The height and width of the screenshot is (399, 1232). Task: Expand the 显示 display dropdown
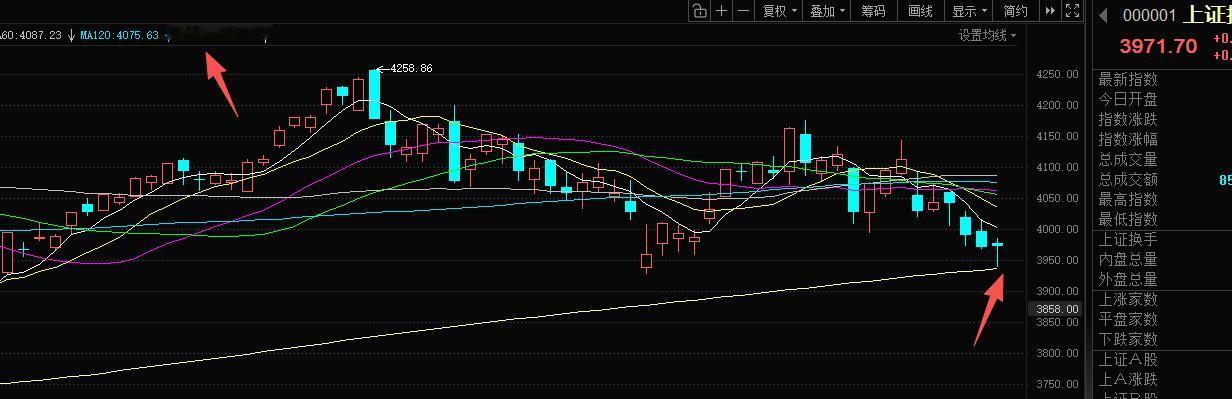[x=969, y=11]
